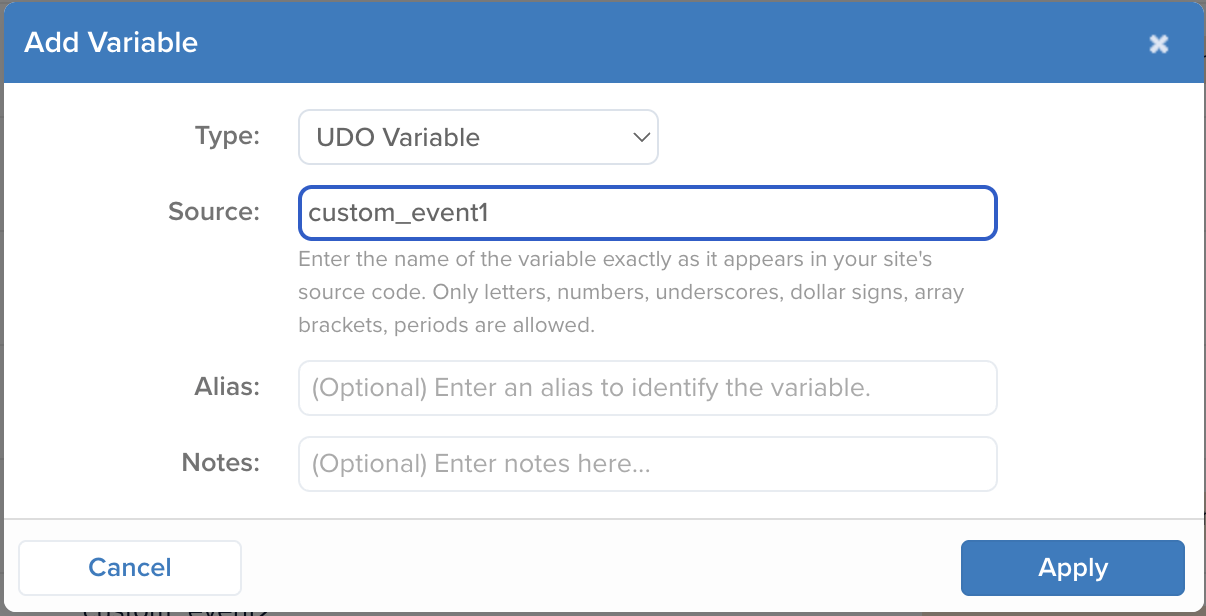
Task: Click the Add Variable dialog title
Action: 110,42
